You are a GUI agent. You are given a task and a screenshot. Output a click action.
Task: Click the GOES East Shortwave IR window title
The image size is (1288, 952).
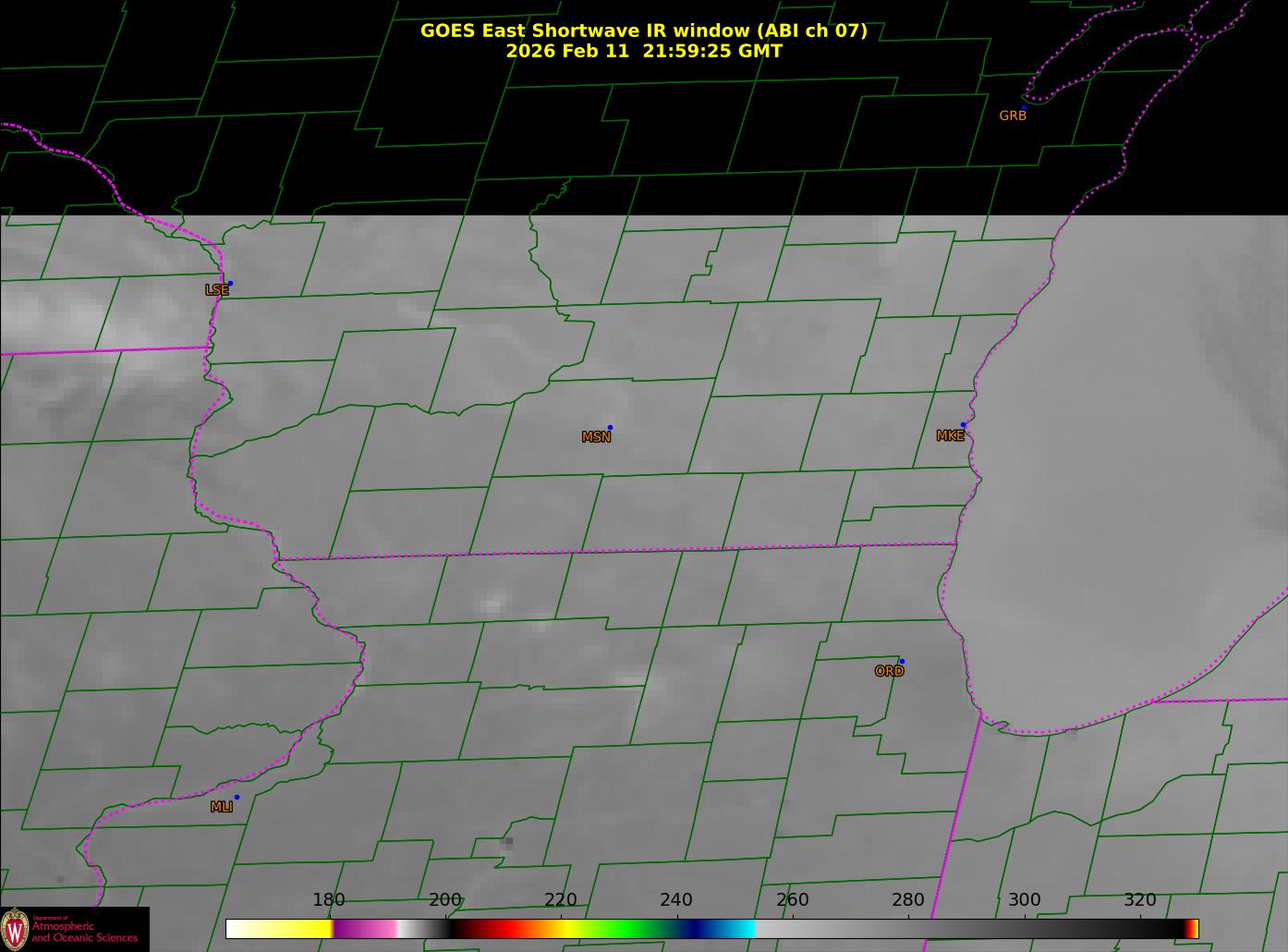click(643, 31)
